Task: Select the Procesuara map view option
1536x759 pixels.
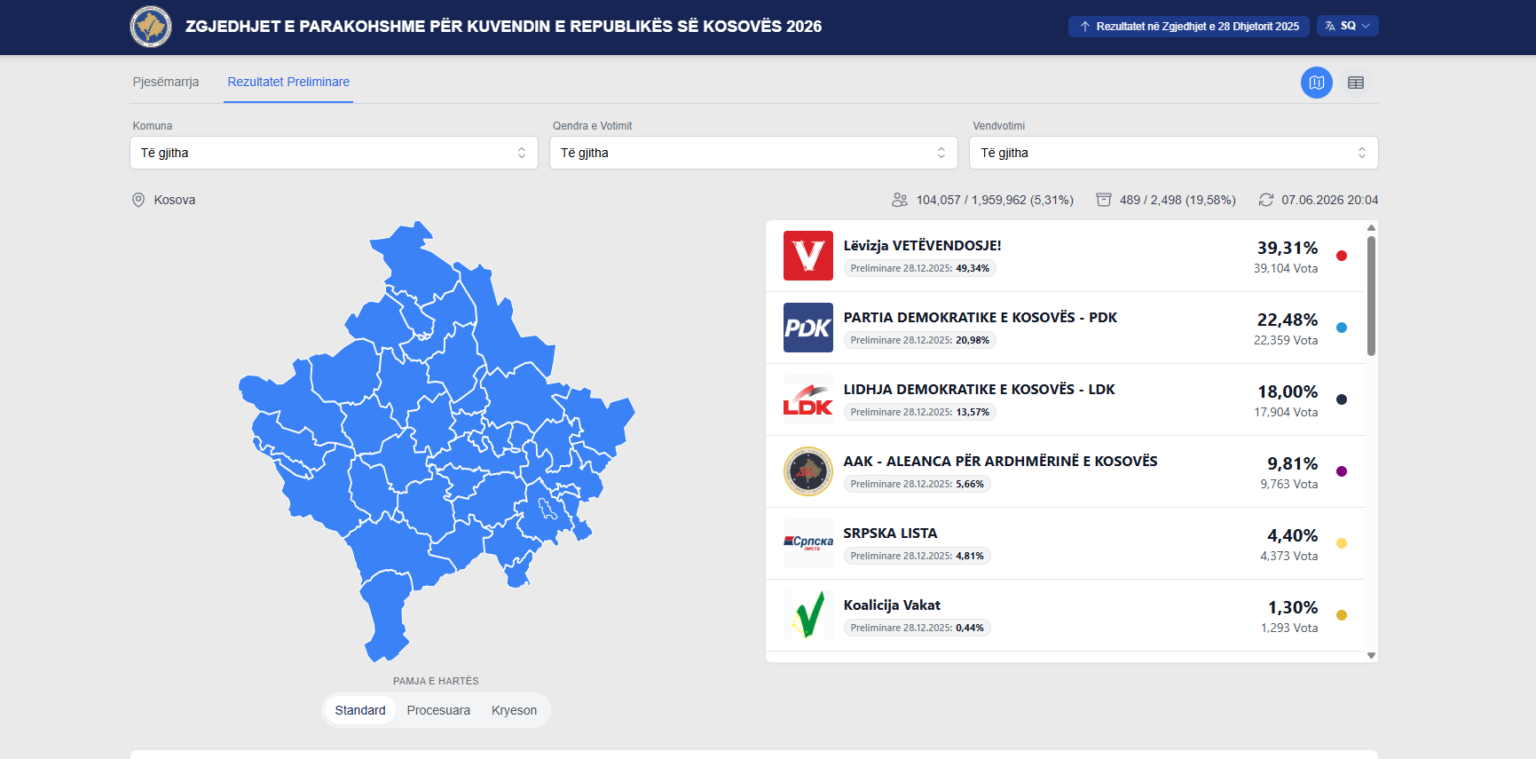Action: (438, 711)
